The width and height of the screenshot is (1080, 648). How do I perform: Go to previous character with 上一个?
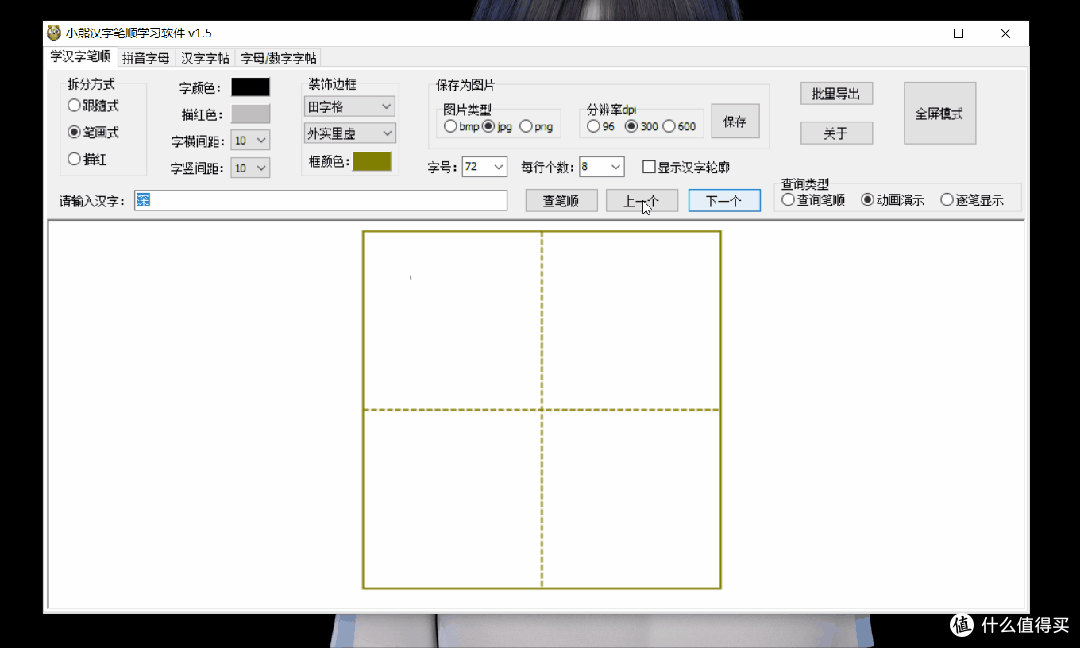(641, 200)
